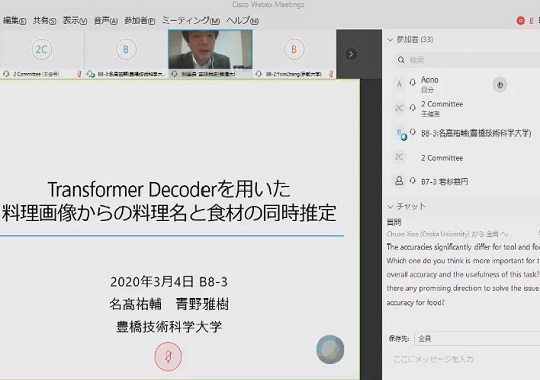This screenshot has width=540, height=380.
Task: Open the ミーティング menu
Action: [x=190, y=21]
